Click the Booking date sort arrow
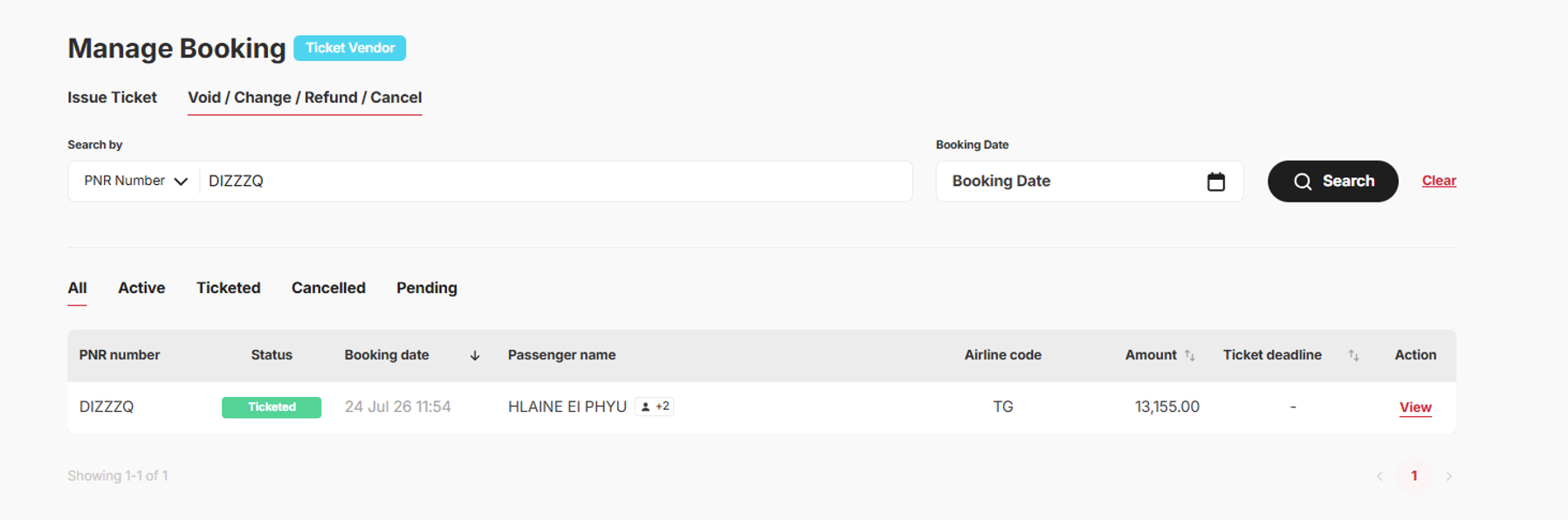 pyautogui.click(x=475, y=355)
